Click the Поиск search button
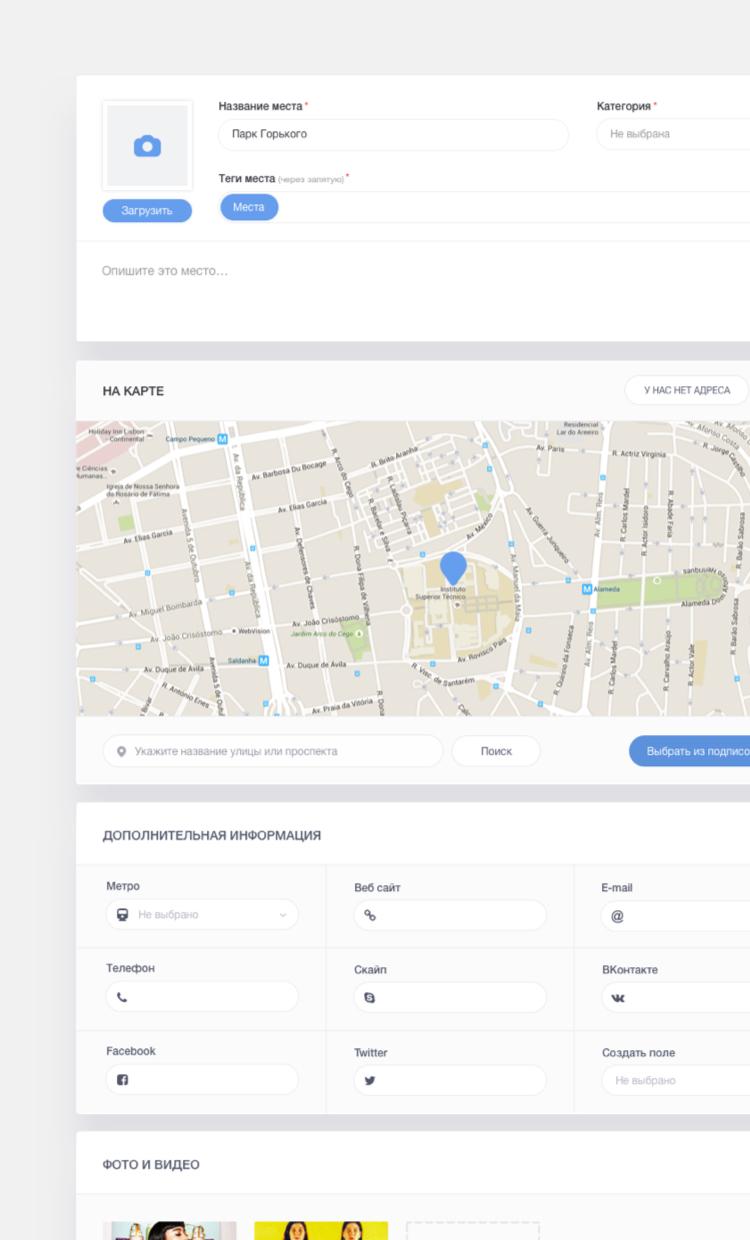The height and width of the screenshot is (1240, 750). tap(496, 751)
